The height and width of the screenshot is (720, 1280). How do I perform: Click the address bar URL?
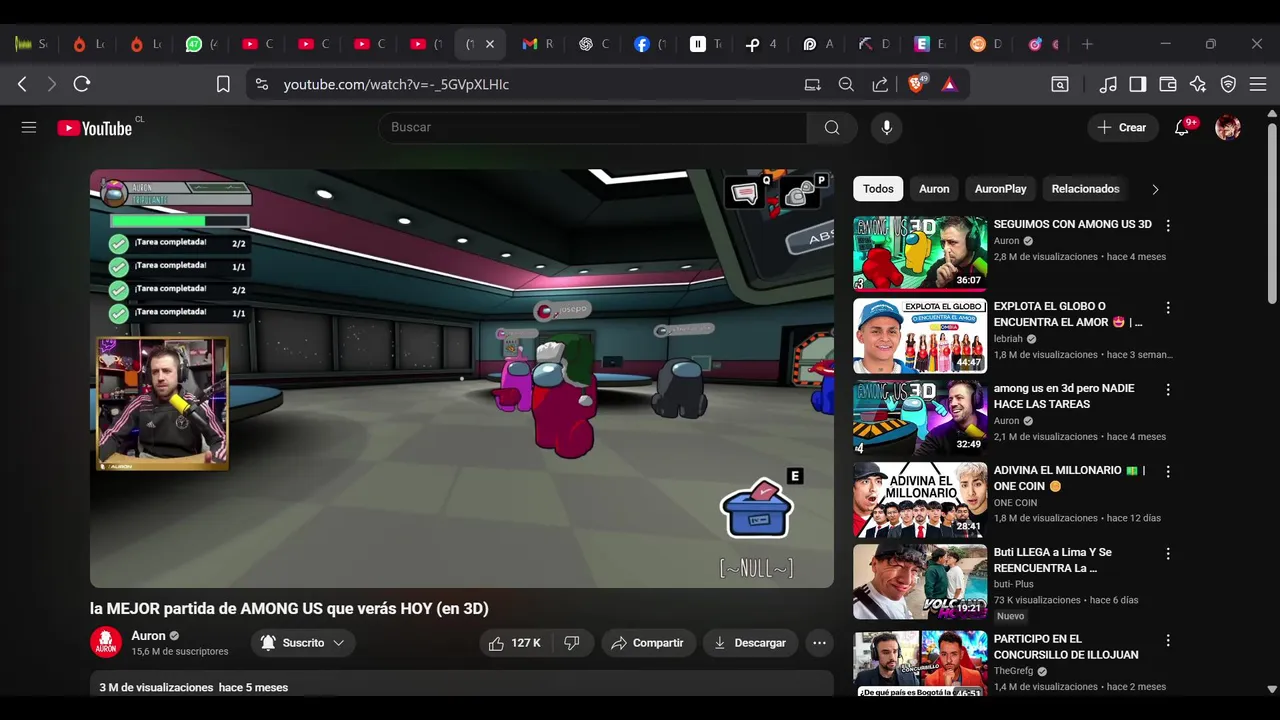[x=396, y=85]
